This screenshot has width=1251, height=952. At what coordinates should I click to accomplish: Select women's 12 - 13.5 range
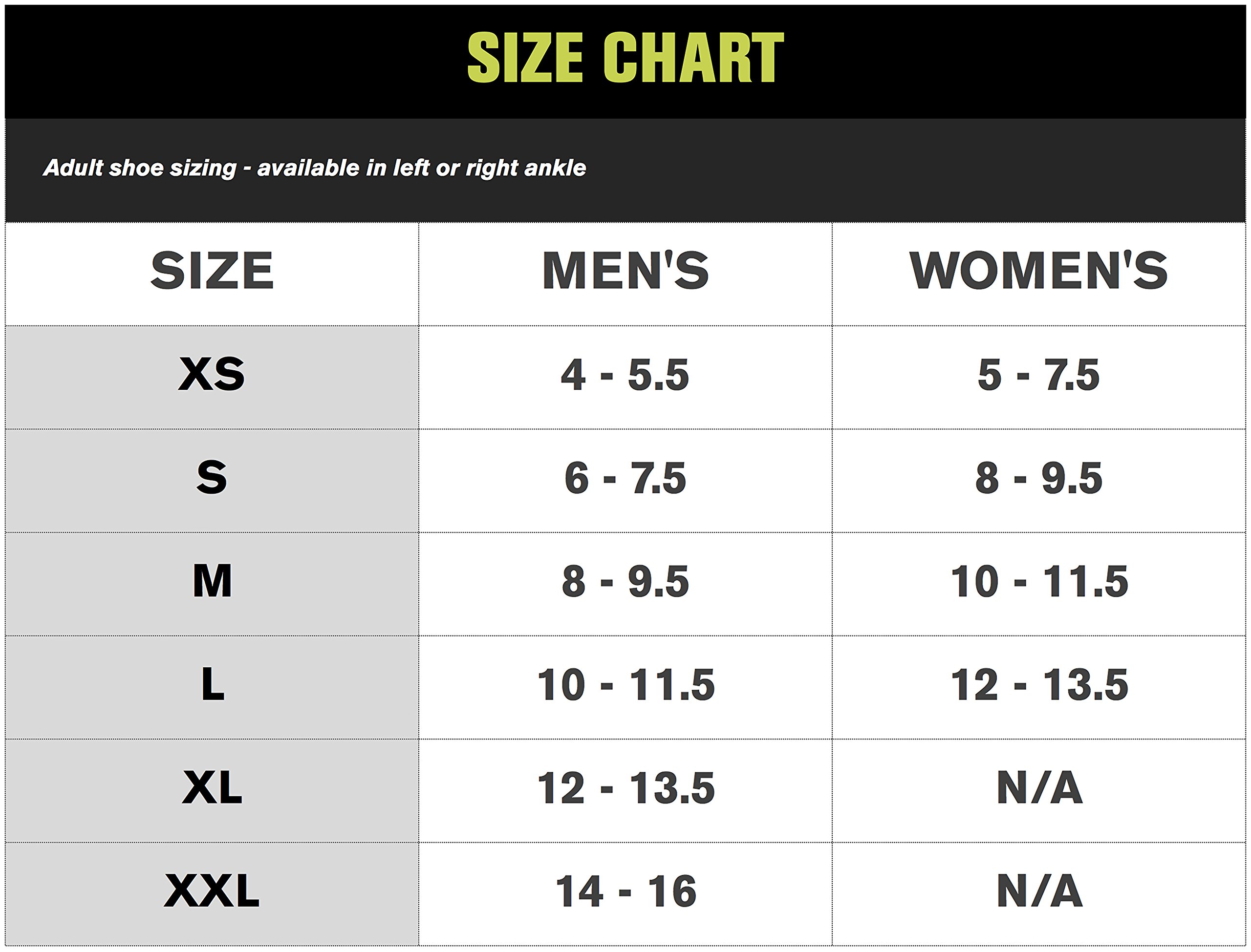pyautogui.click(x=1038, y=684)
